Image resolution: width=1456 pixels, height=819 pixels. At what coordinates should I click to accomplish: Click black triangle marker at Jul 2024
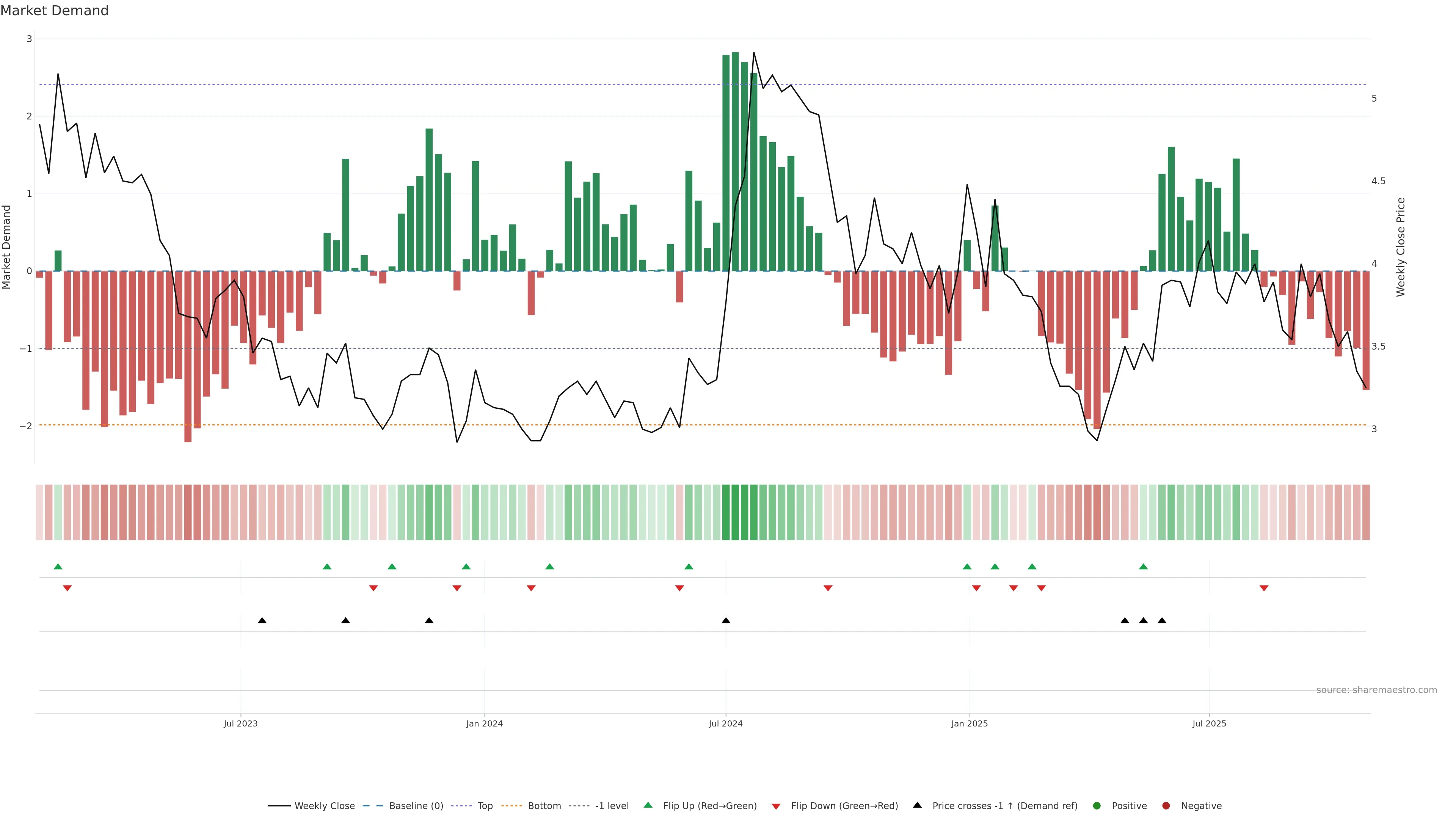coord(726,621)
